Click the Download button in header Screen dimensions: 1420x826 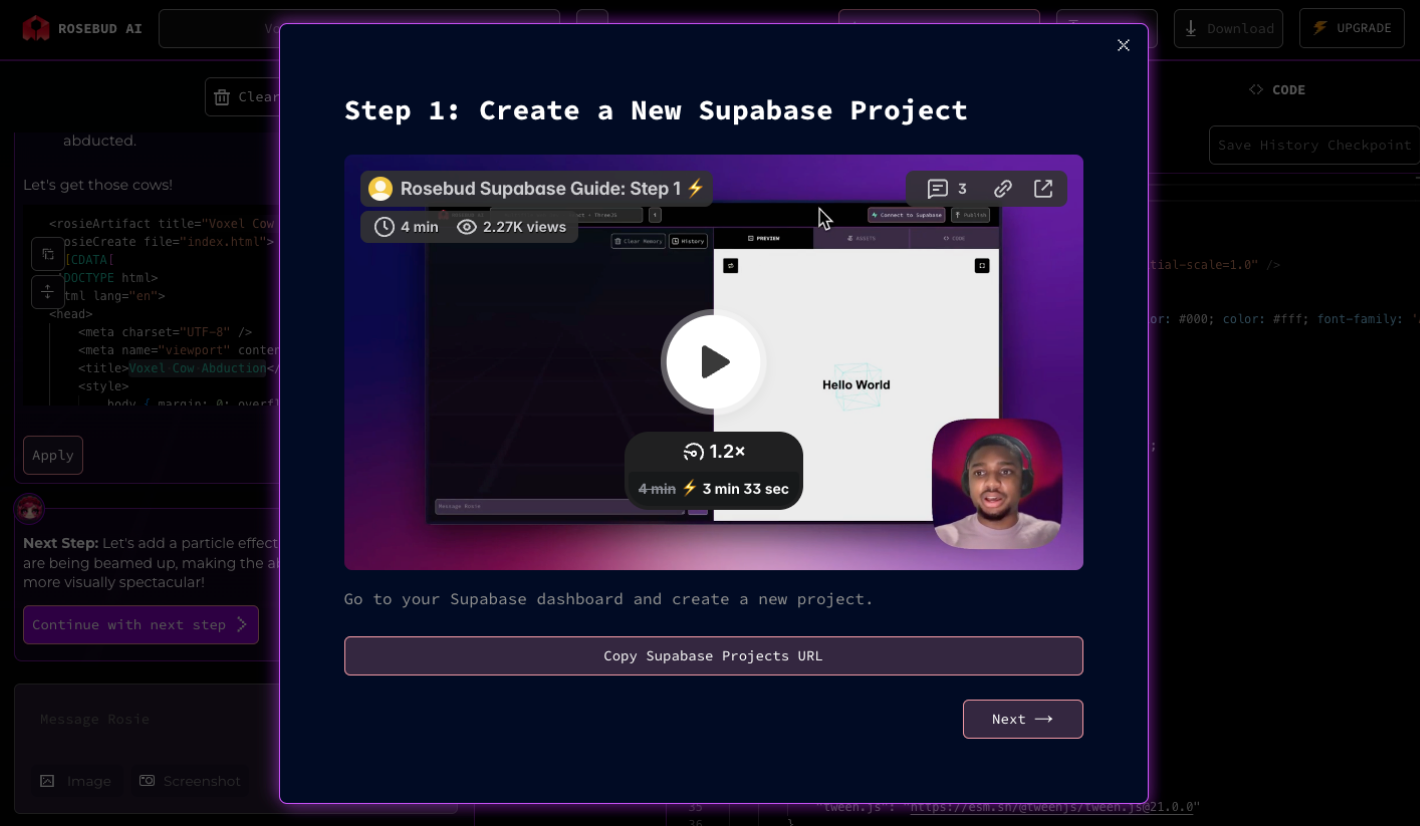1228,28
